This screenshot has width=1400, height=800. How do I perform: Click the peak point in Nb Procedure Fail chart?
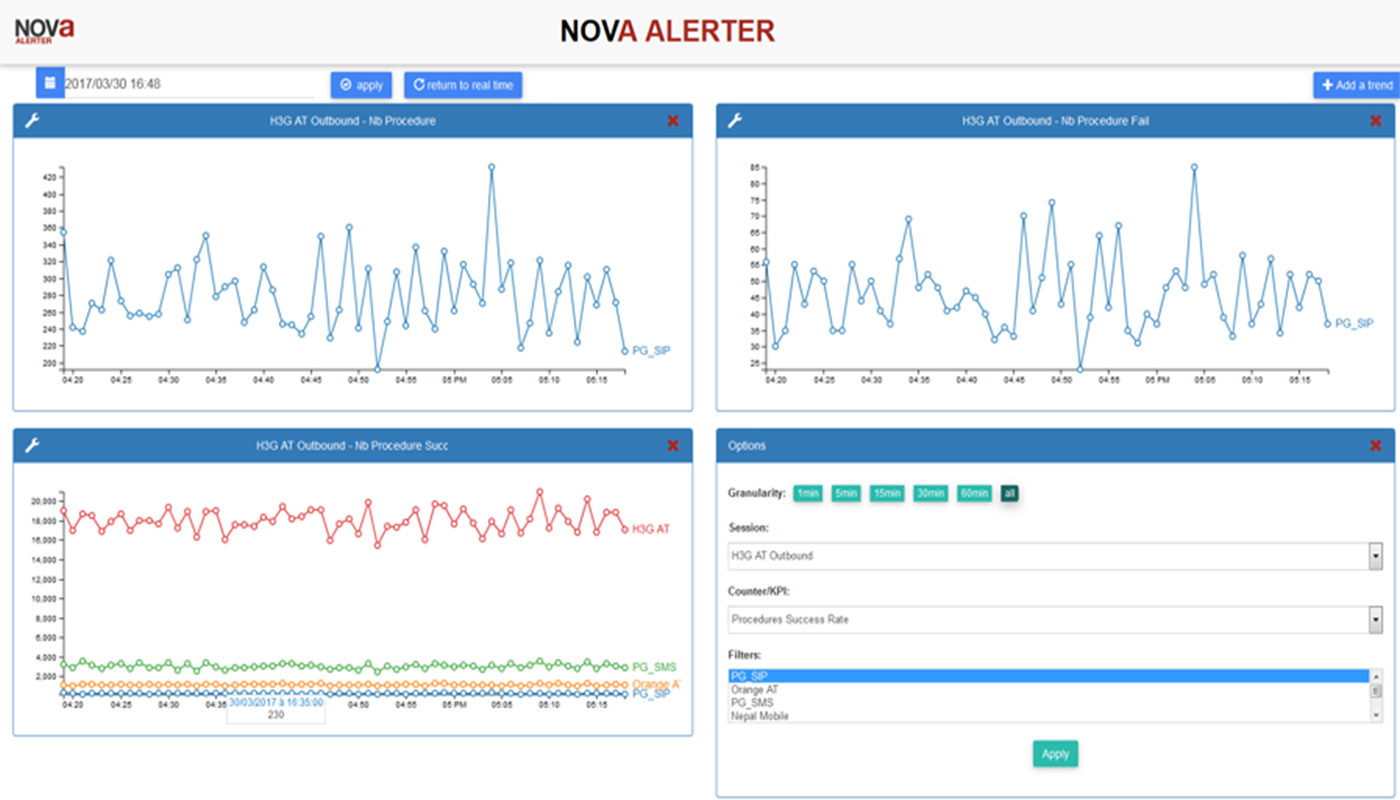pyautogui.click(x=1194, y=168)
